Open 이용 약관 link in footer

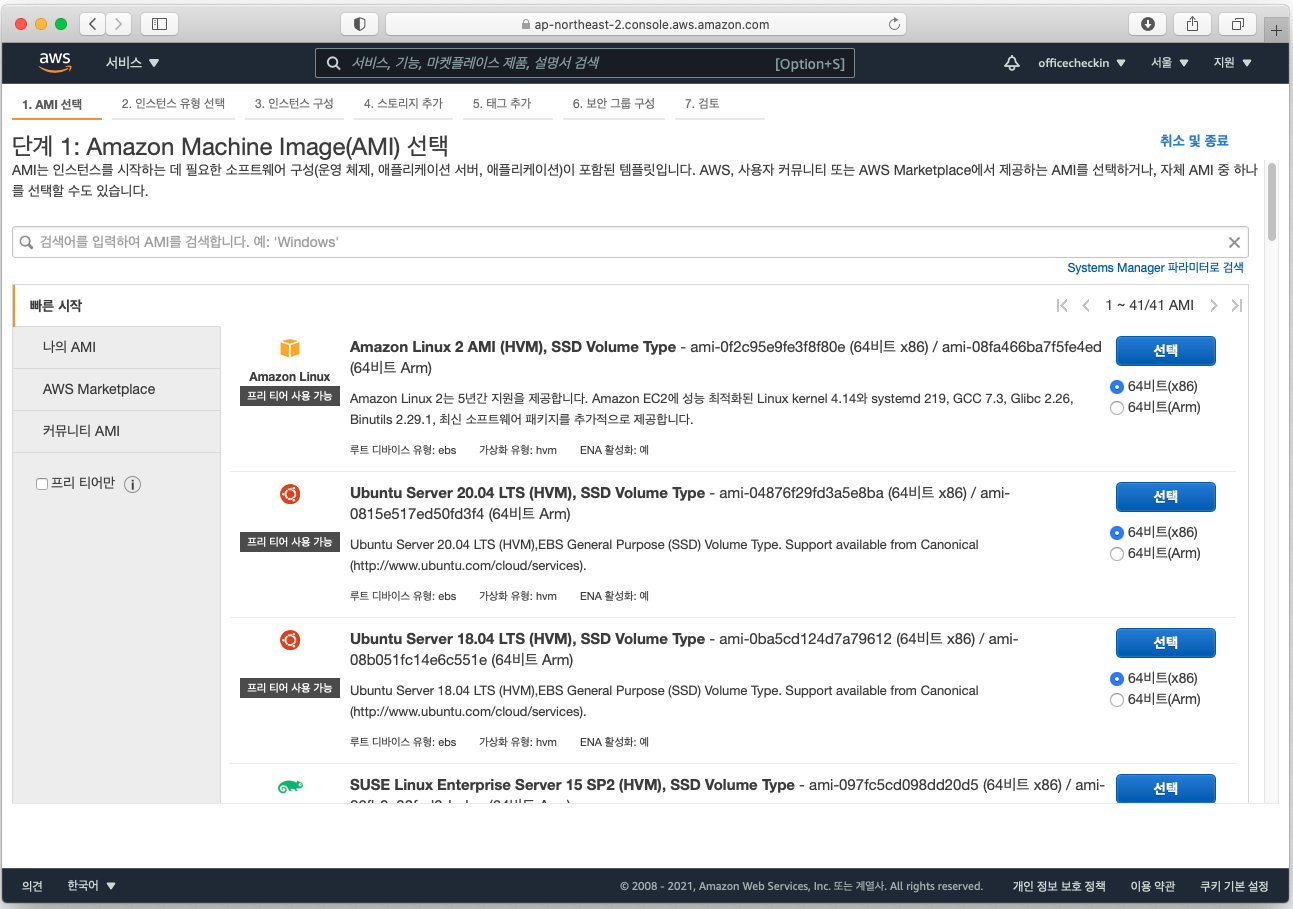coord(1153,886)
